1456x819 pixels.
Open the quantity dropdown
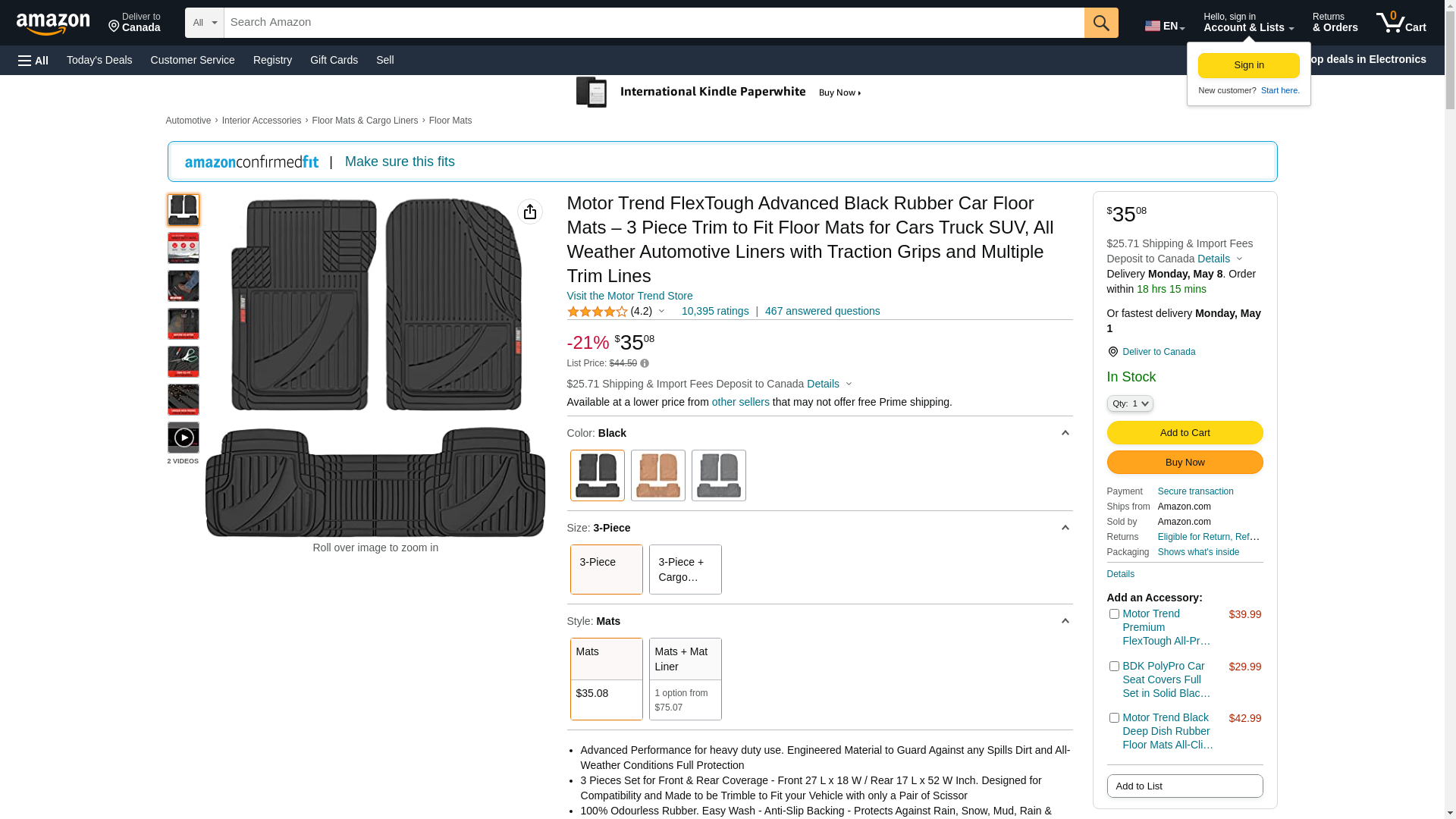(1129, 404)
